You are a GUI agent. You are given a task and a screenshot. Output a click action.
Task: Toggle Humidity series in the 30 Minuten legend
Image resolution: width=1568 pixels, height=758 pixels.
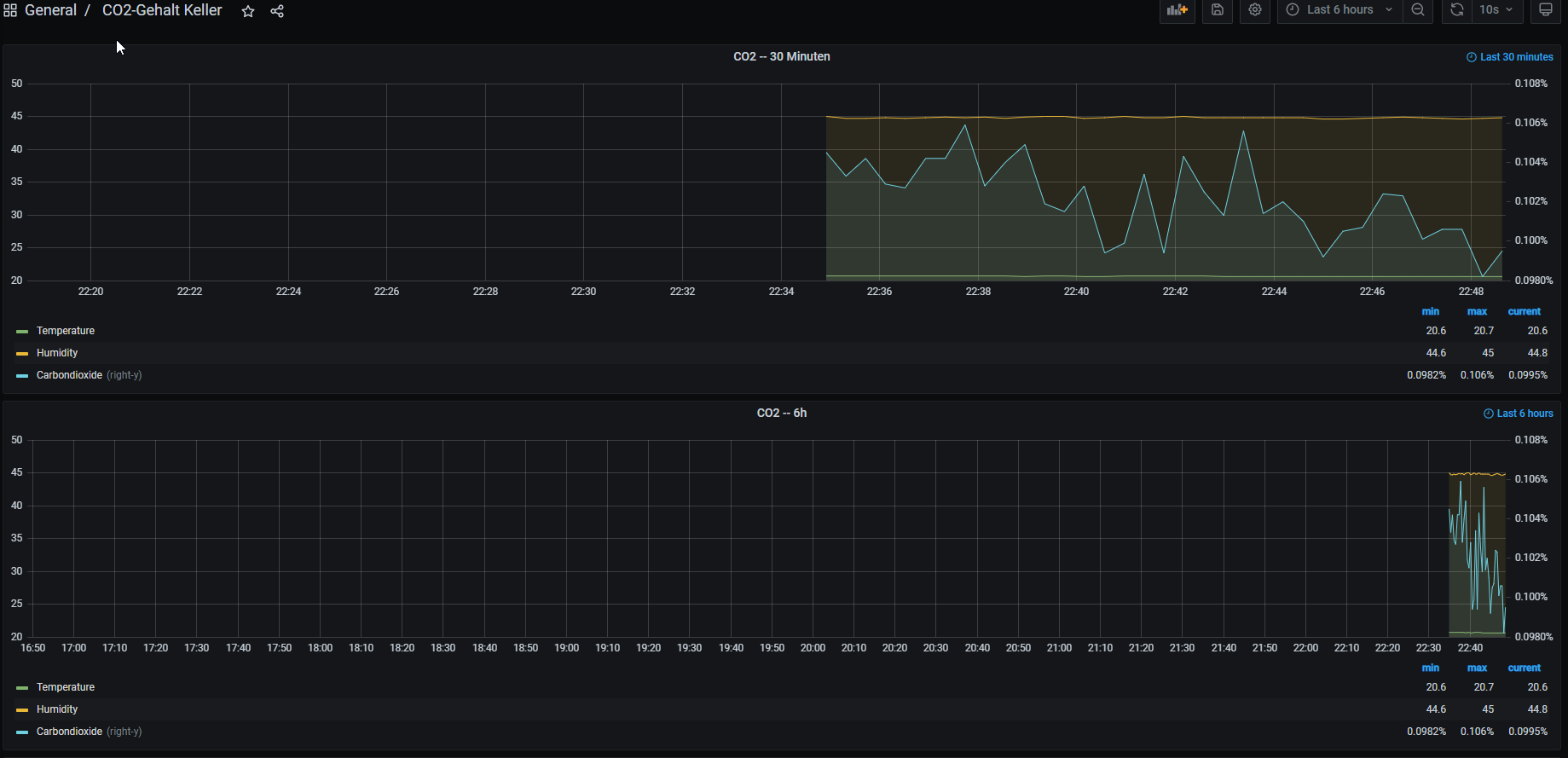(x=57, y=353)
